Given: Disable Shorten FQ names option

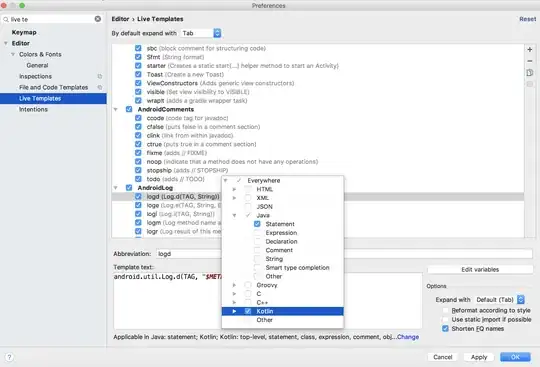Looking at the screenshot, I should (445, 328).
